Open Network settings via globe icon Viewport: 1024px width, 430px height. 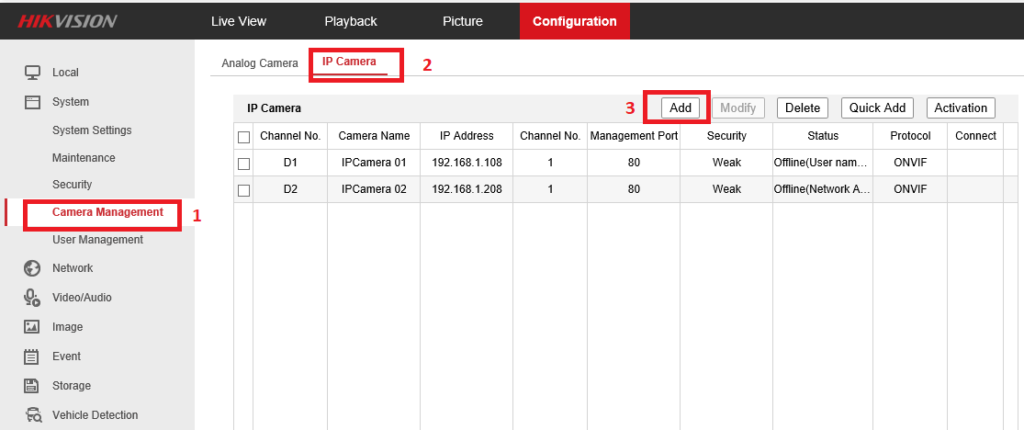[x=32, y=268]
